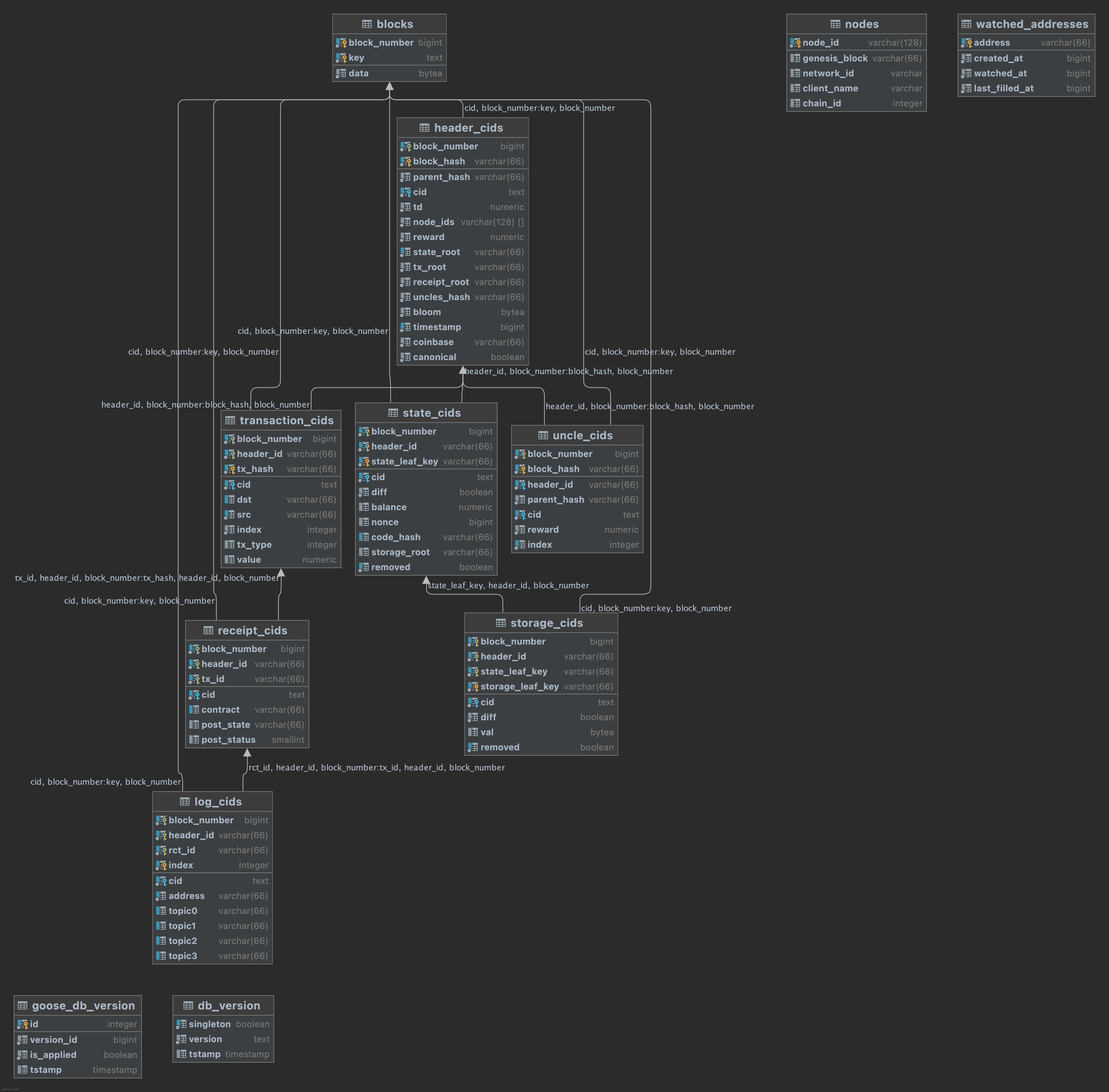This screenshot has height=1092, width=1109.
Task: Select the db_version table title
Action: (229, 1005)
